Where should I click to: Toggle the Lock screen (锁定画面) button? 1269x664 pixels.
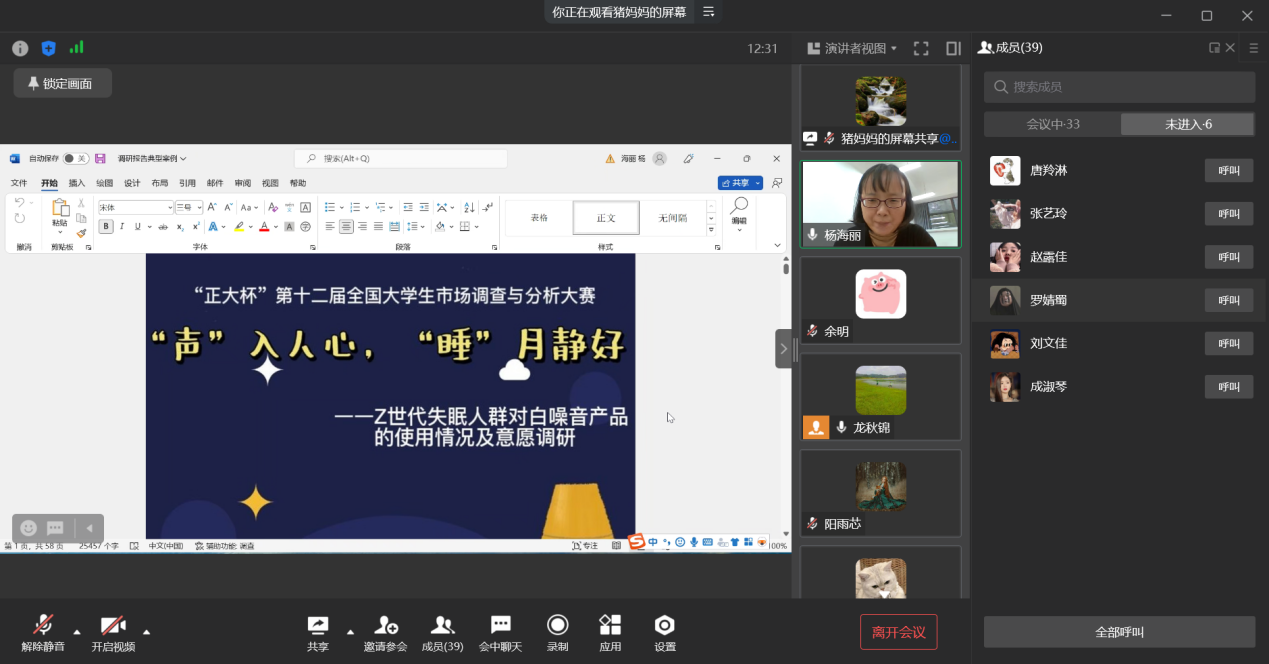(x=62, y=84)
